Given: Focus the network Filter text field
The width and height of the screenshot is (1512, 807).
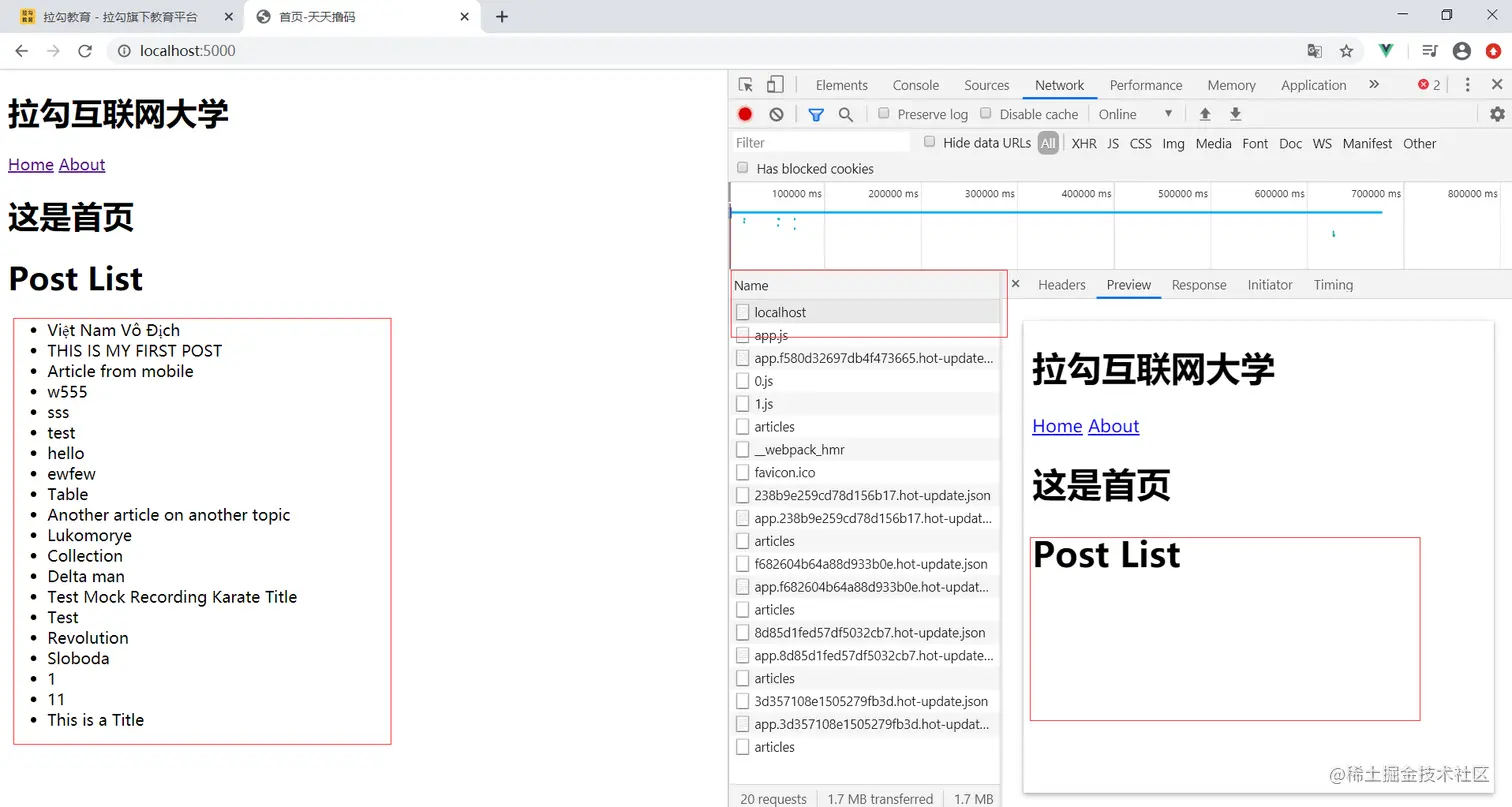Looking at the screenshot, I should (822, 143).
